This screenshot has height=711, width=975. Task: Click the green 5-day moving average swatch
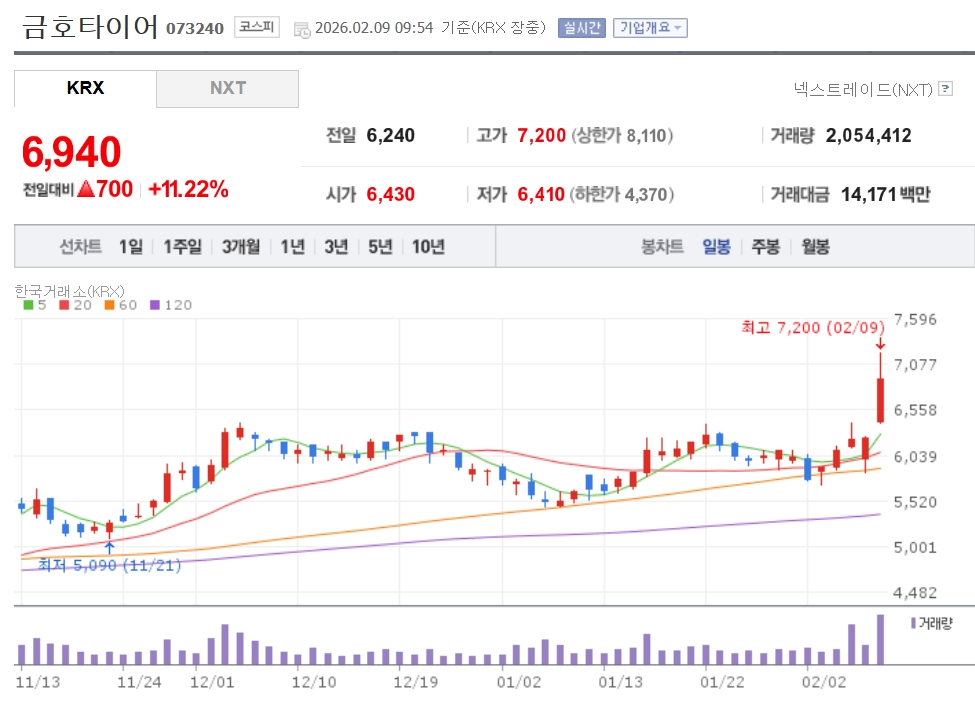coord(28,305)
